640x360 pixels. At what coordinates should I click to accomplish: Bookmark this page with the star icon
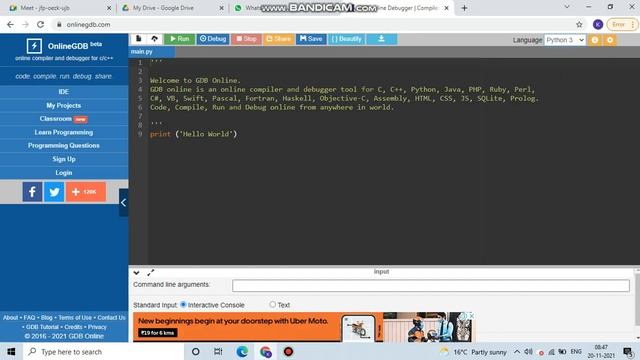pos(579,24)
